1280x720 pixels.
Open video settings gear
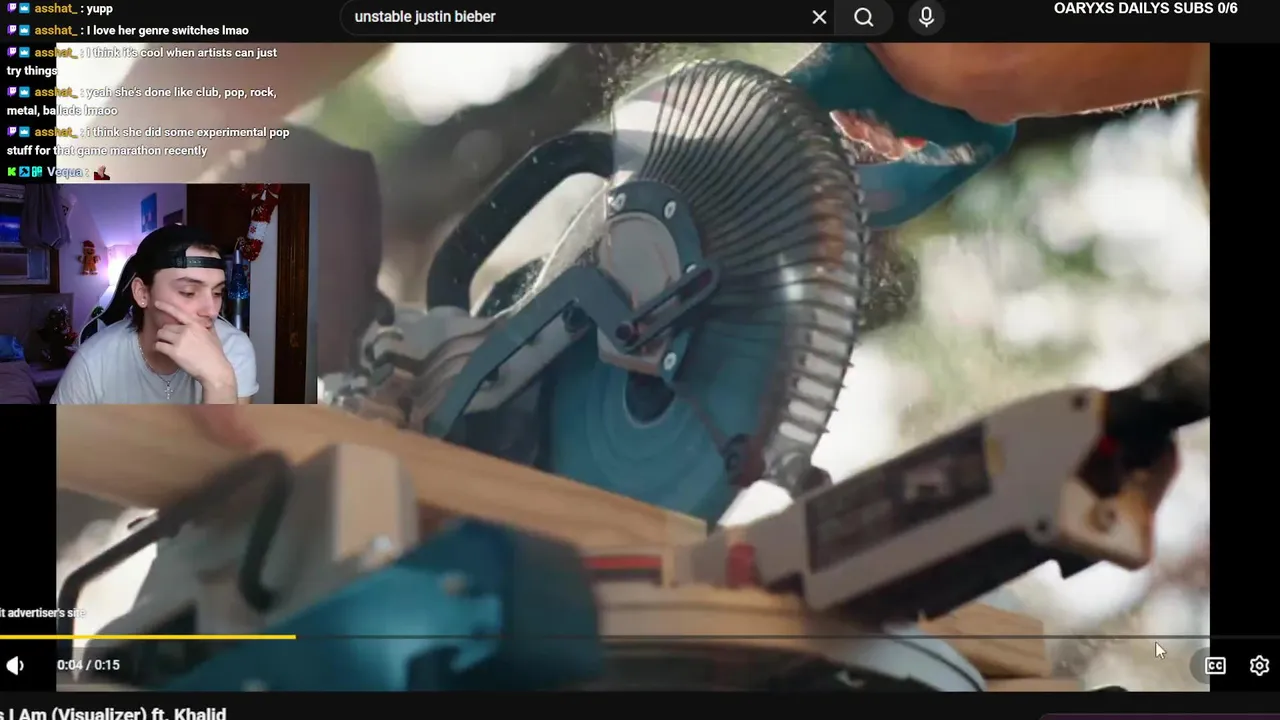pyautogui.click(x=1259, y=665)
